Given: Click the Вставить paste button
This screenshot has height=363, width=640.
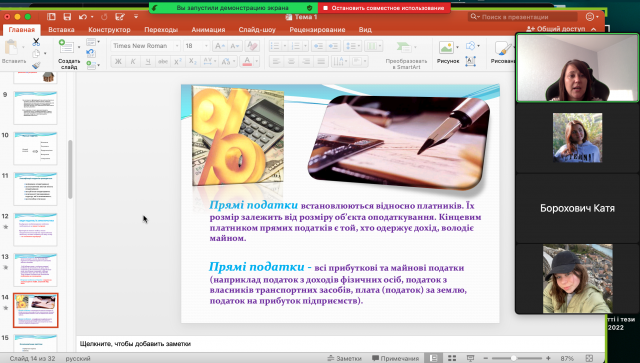Looking at the screenshot, I should click(x=13, y=52).
